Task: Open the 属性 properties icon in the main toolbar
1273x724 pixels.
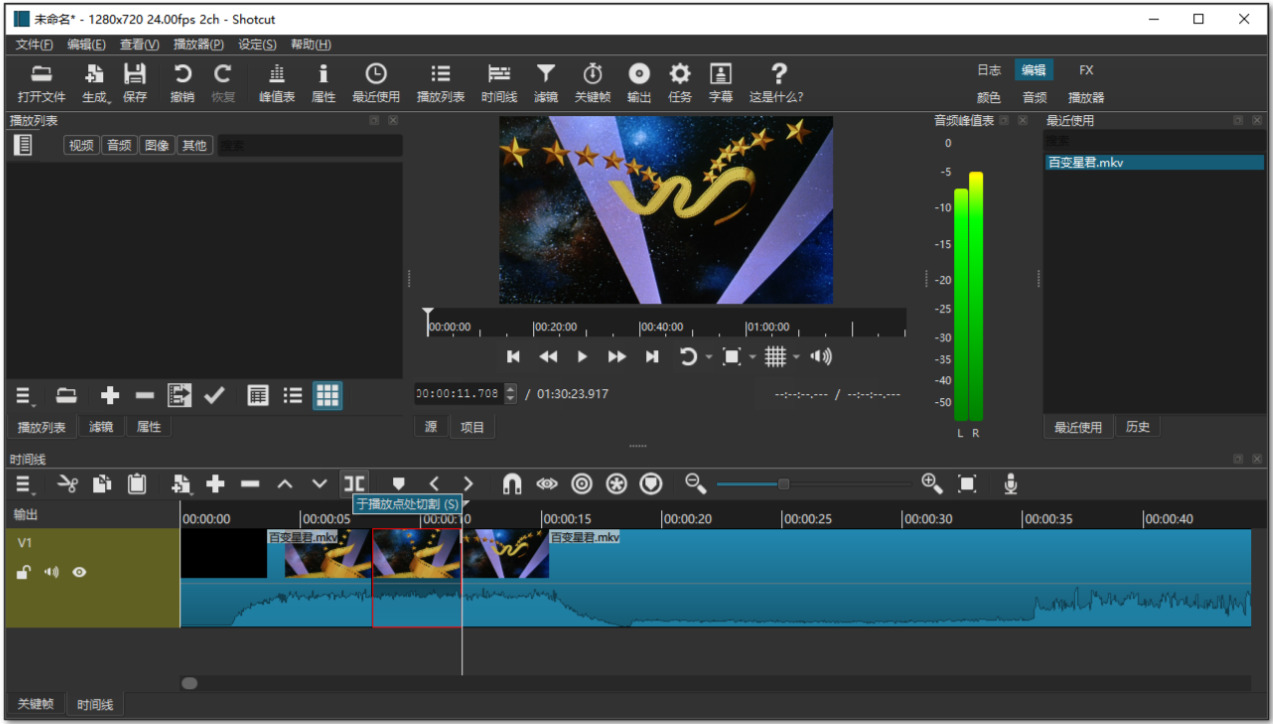Action: 323,74
